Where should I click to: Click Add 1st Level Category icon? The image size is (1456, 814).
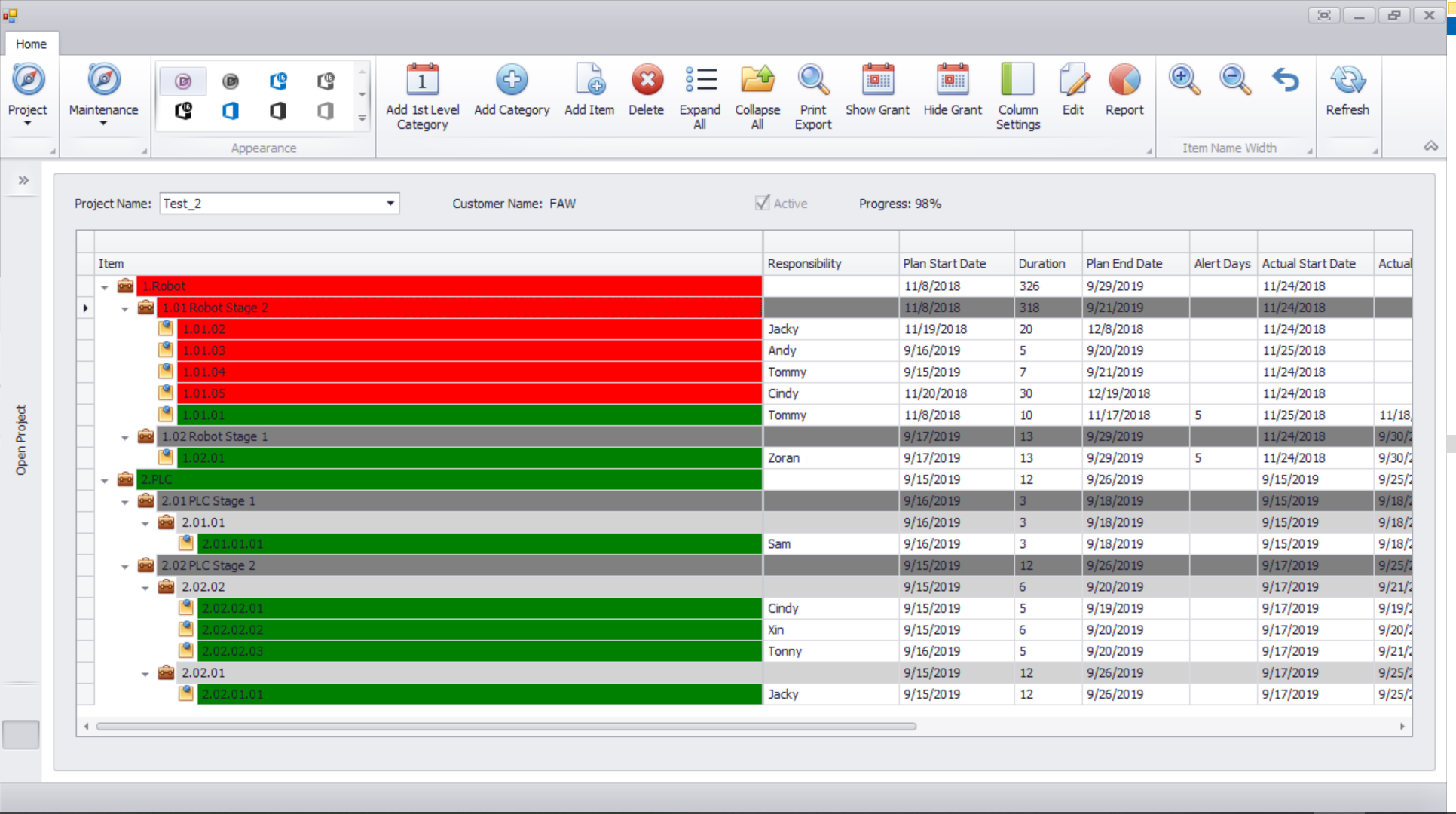pyautogui.click(x=422, y=80)
